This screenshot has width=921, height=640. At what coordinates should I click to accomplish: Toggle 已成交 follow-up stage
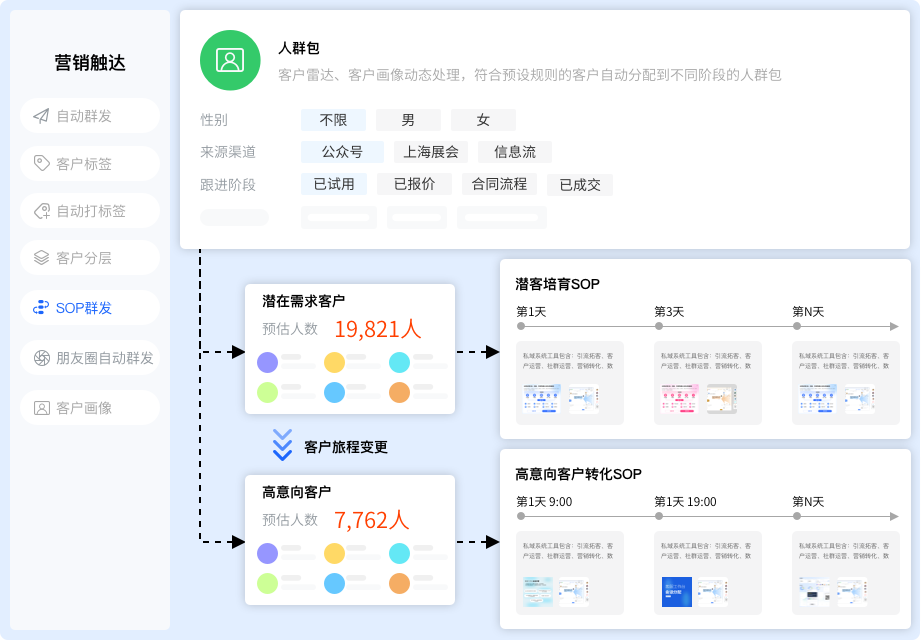click(580, 185)
